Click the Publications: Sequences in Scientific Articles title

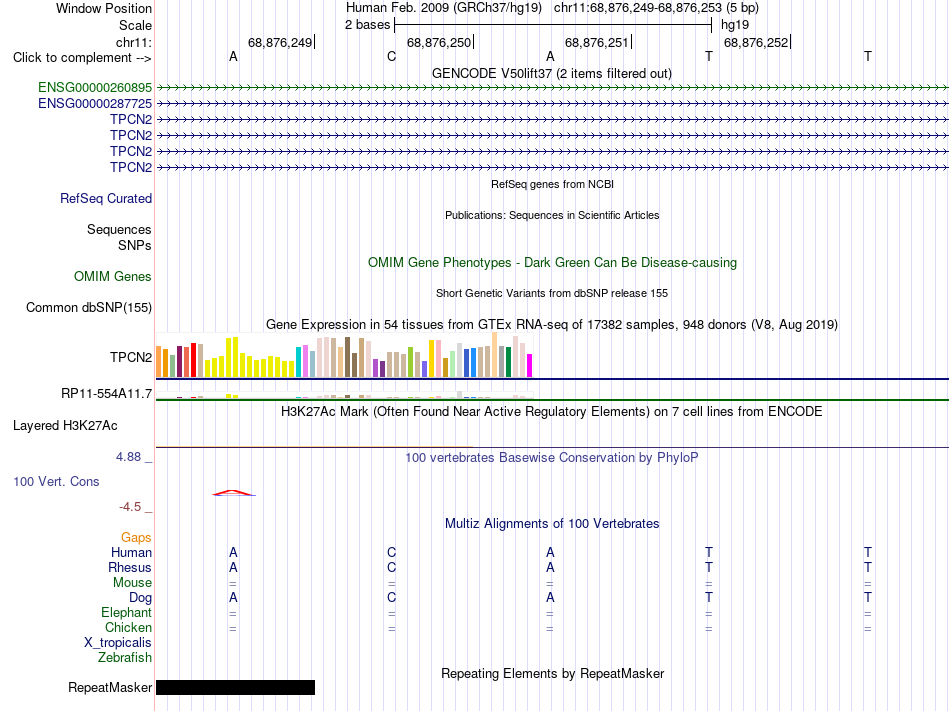pyautogui.click(x=552, y=216)
